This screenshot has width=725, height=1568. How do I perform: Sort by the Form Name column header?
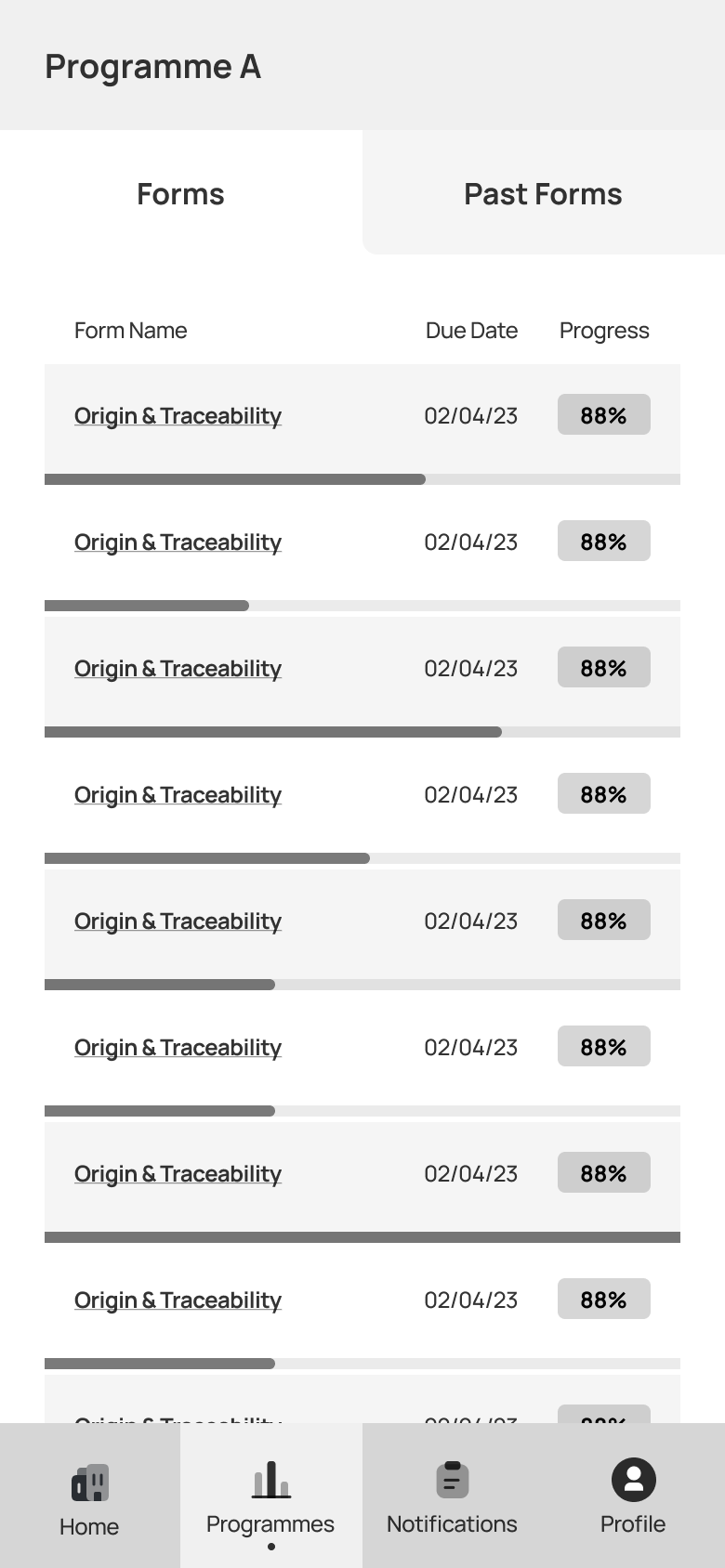pos(131,331)
